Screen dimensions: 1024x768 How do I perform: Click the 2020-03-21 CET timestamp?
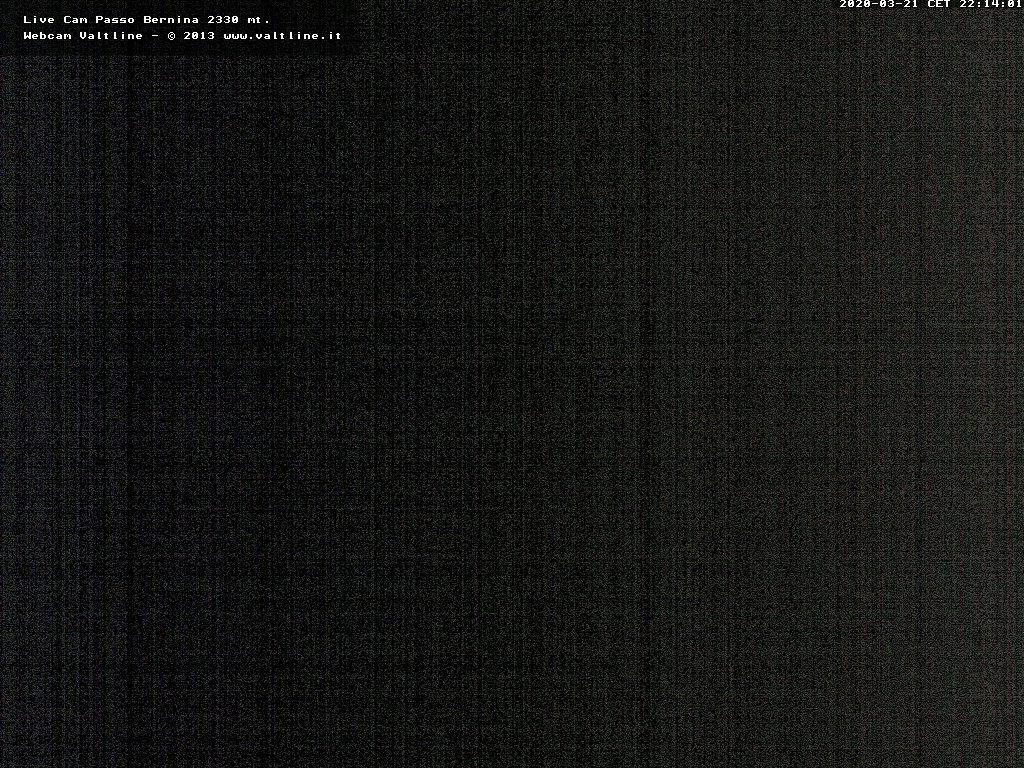click(x=931, y=4)
